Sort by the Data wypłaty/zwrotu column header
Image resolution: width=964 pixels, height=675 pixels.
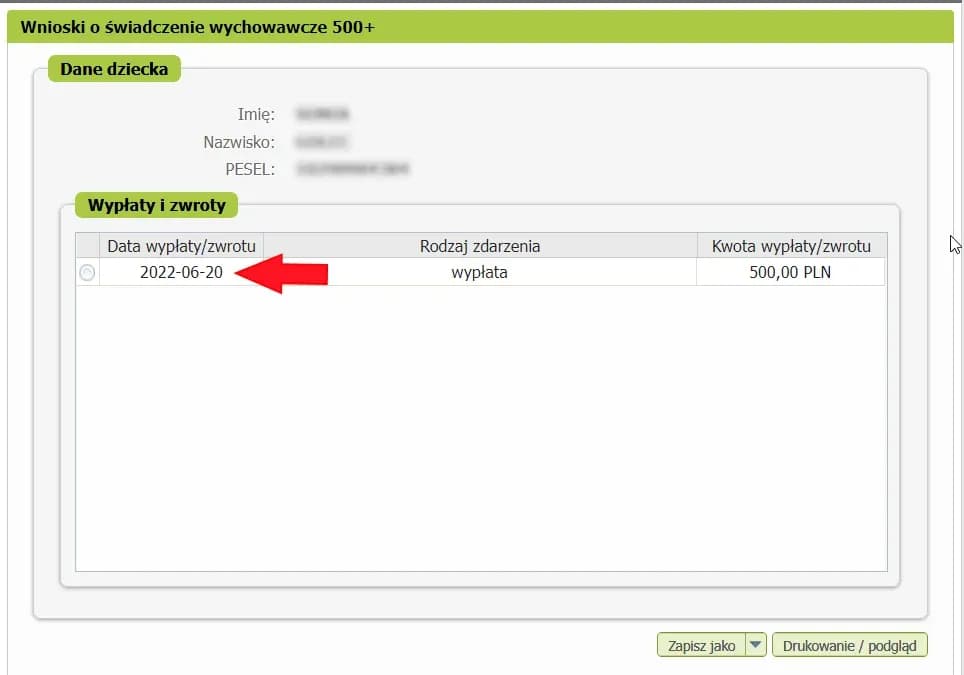181,246
